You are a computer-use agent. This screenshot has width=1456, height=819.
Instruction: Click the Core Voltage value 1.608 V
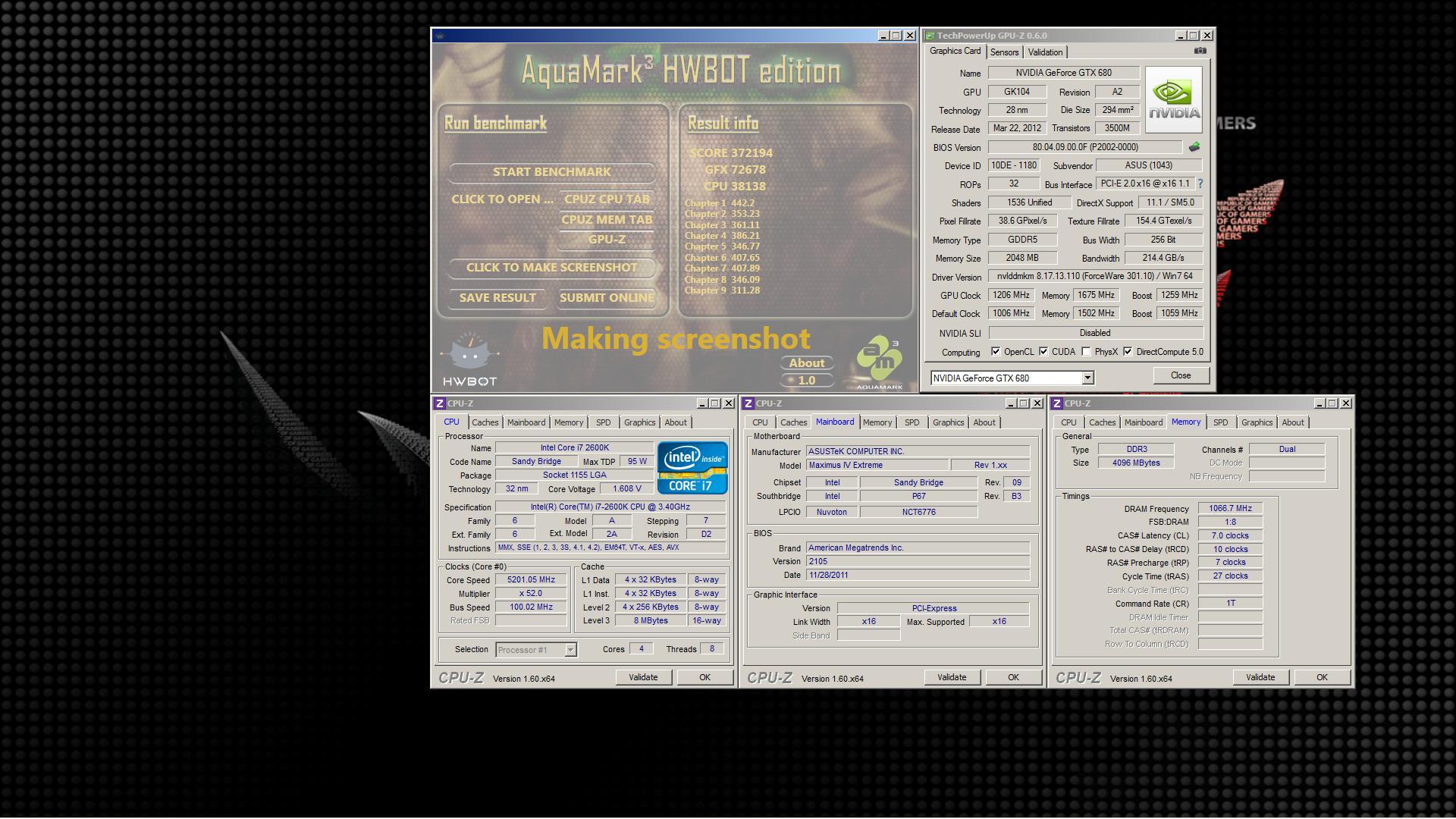(x=626, y=489)
